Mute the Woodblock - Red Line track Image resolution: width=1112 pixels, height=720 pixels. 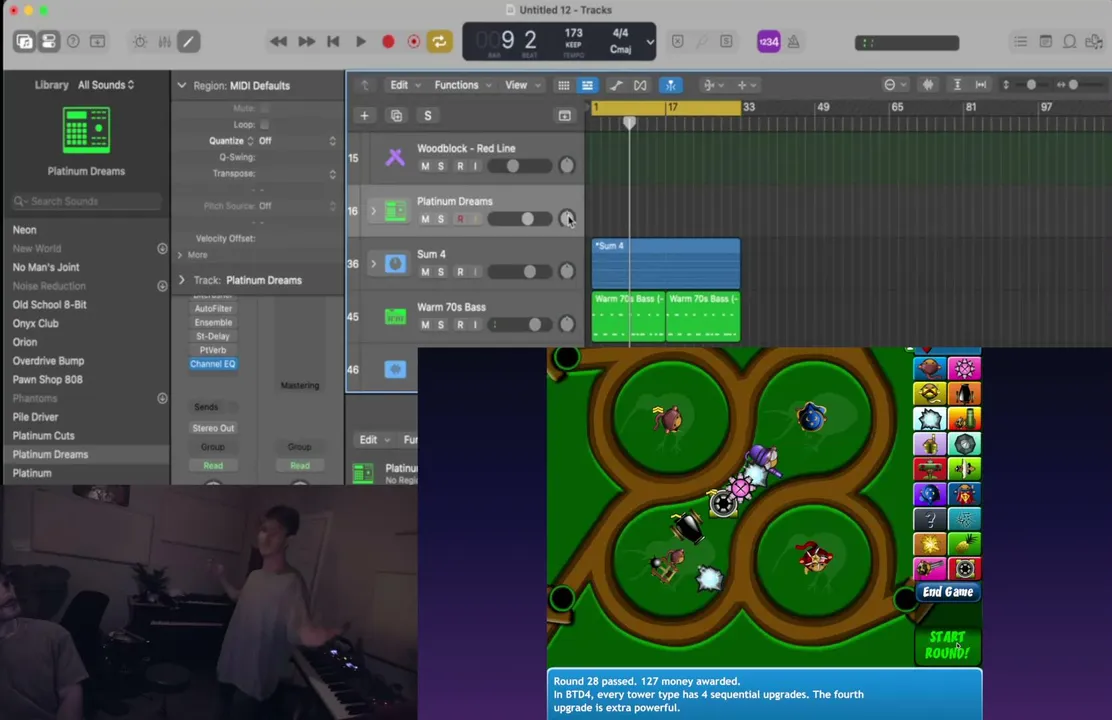425,166
